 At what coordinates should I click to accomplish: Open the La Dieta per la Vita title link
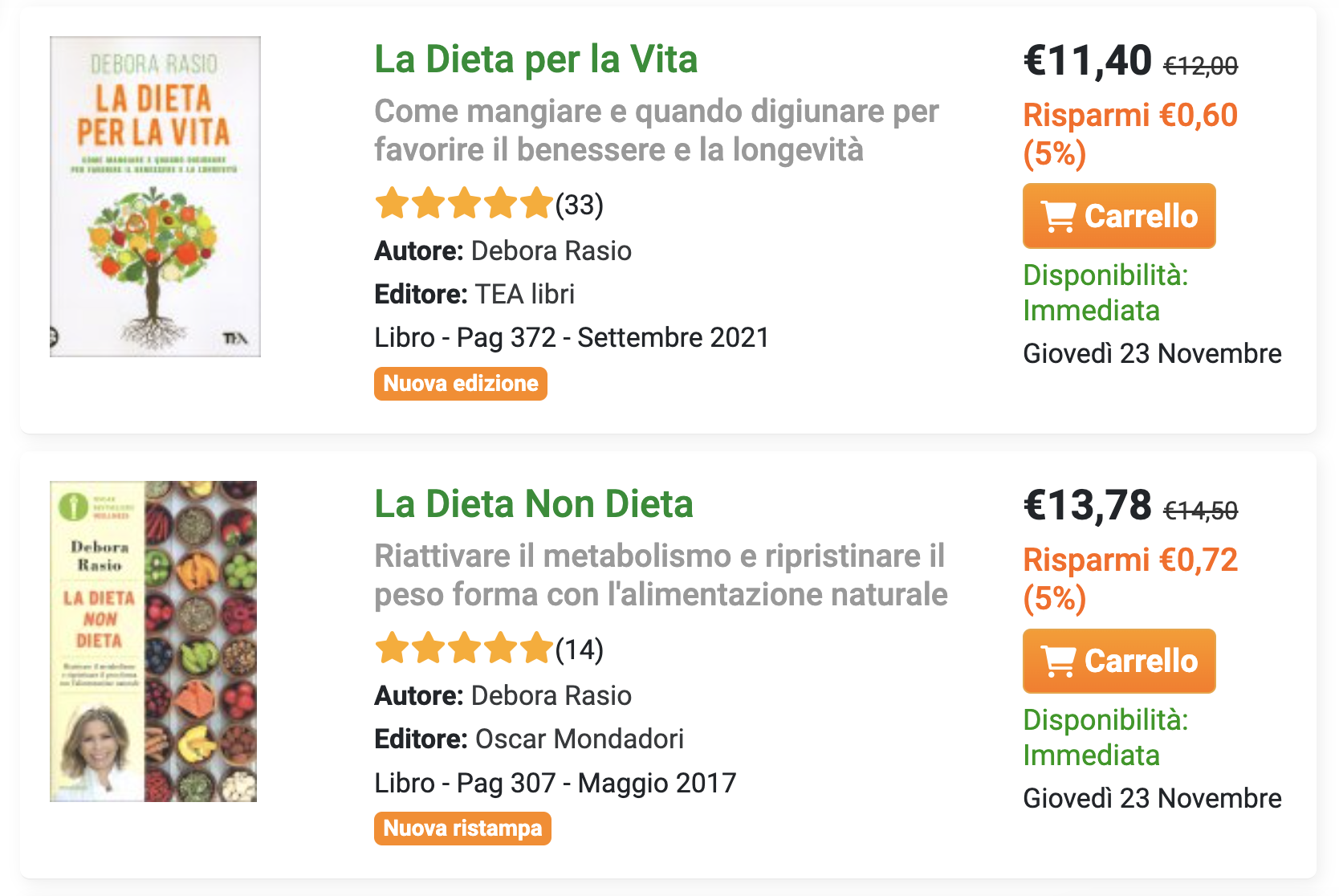tap(535, 59)
